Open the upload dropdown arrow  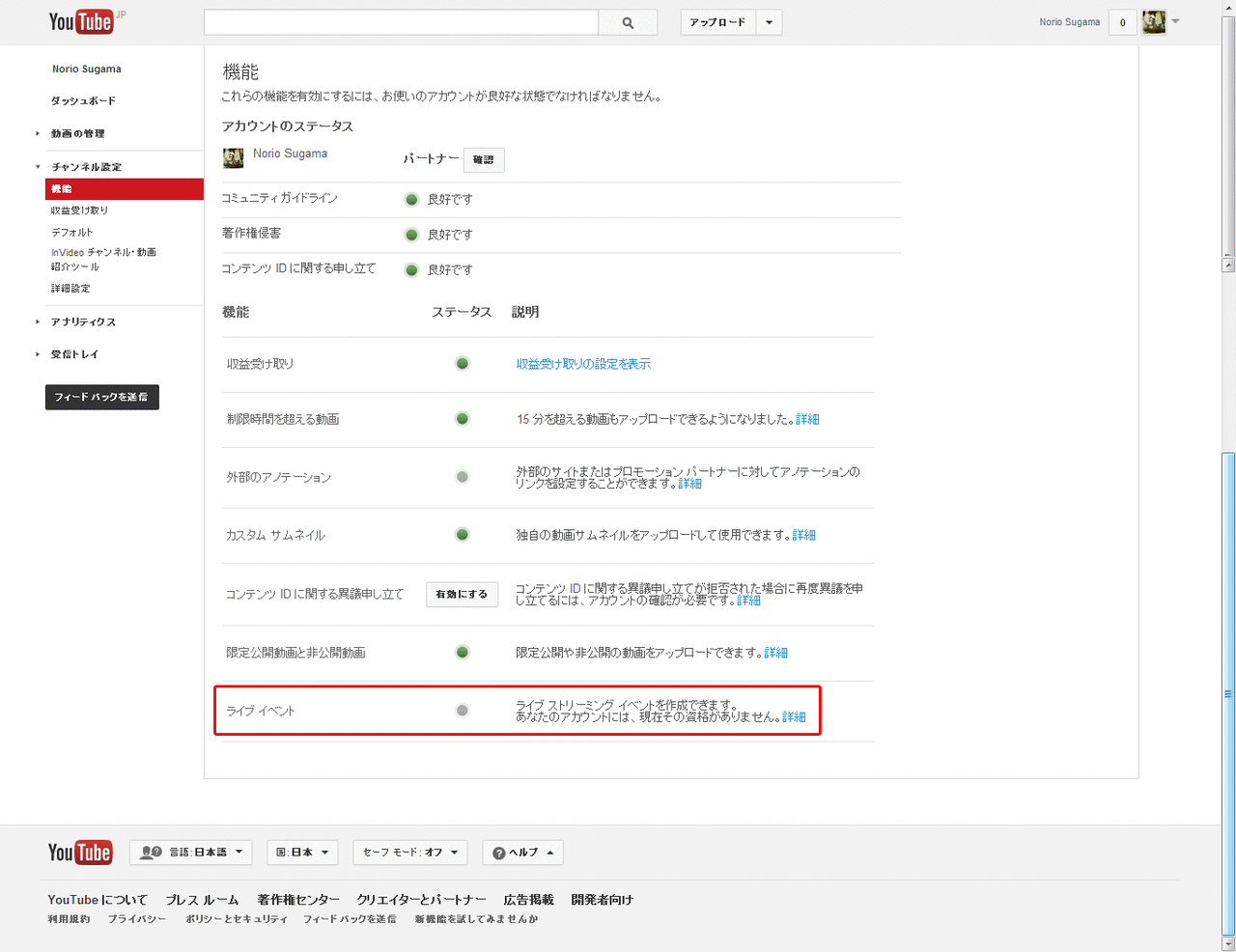click(769, 22)
